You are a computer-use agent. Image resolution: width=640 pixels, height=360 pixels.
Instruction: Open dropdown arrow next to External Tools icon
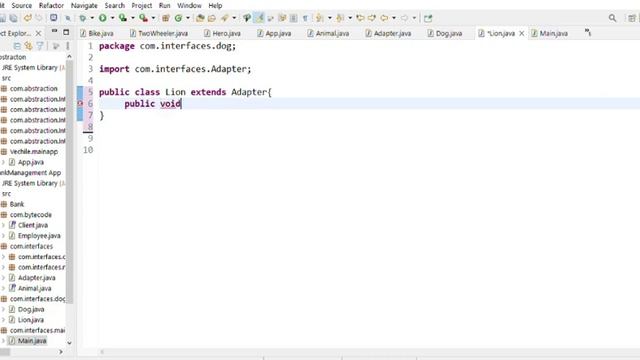point(153,18)
